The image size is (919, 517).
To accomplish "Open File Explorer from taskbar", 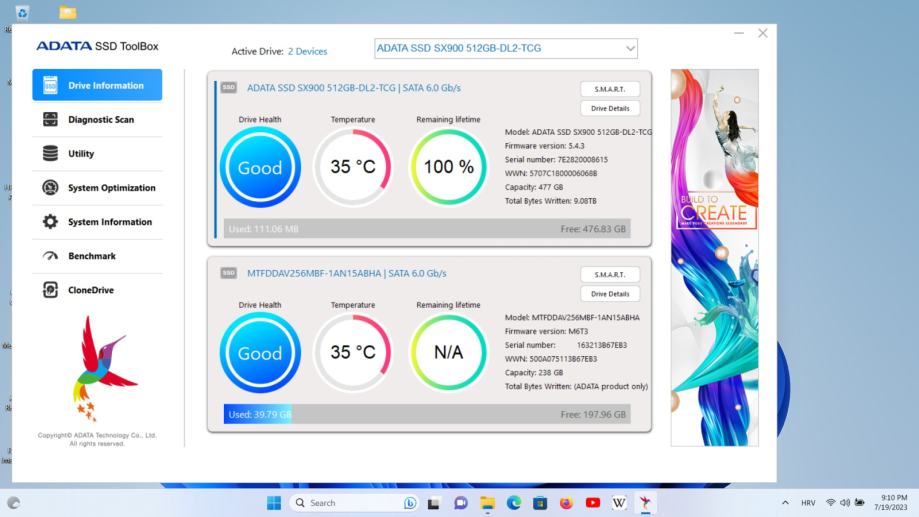I will 487,503.
